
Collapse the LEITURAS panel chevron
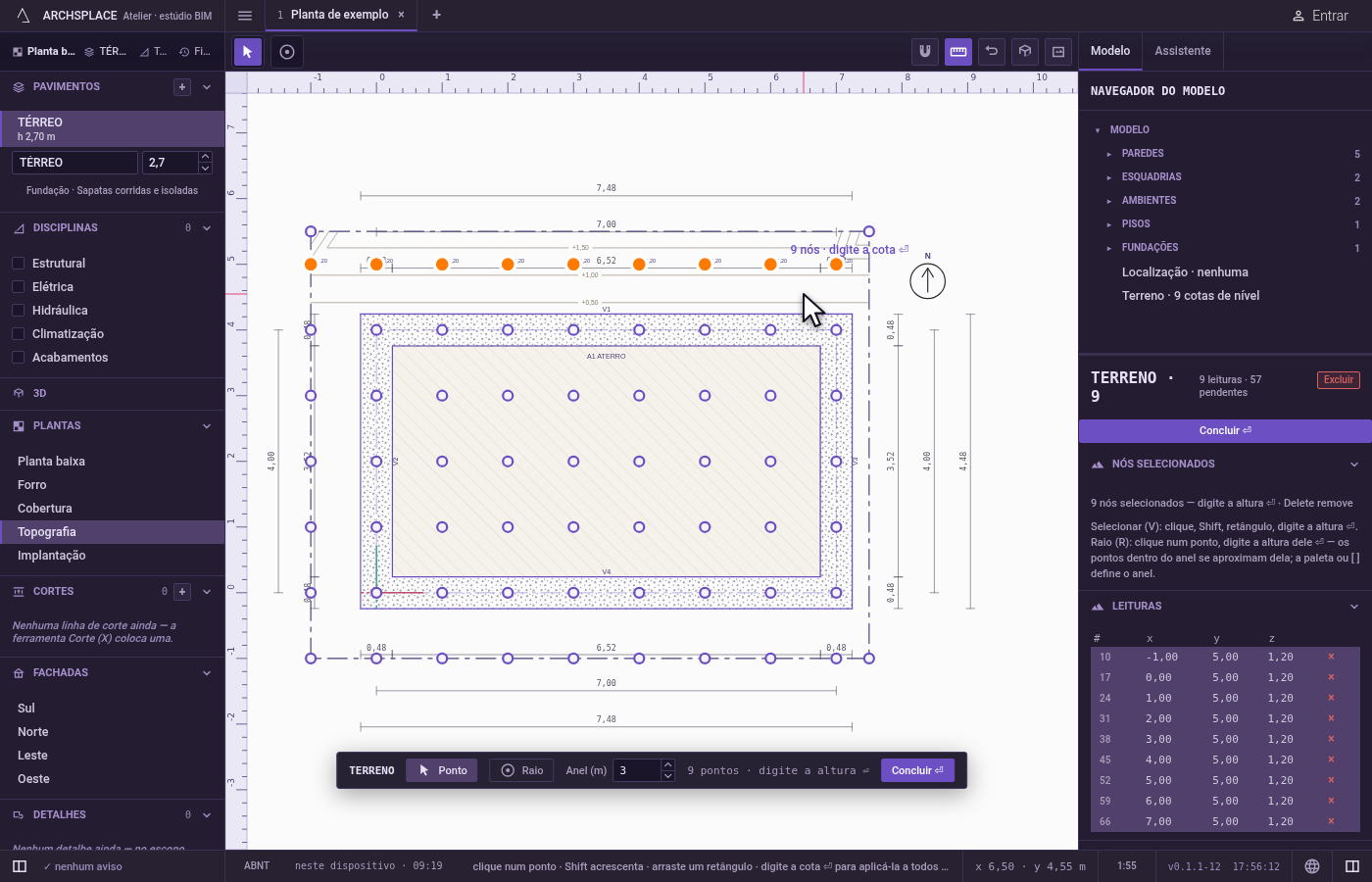(1354, 607)
